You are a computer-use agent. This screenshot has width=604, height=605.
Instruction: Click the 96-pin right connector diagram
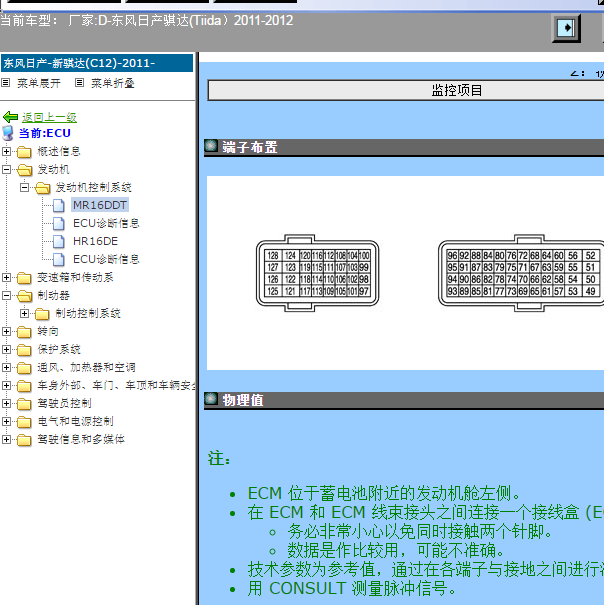tap(521, 273)
